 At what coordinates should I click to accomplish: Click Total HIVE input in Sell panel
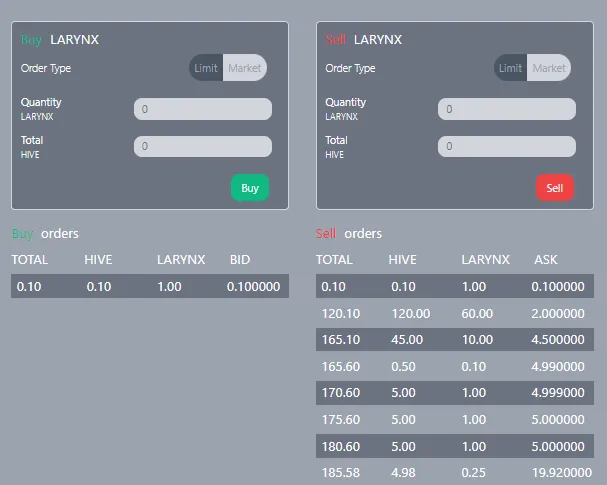[x=507, y=146]
